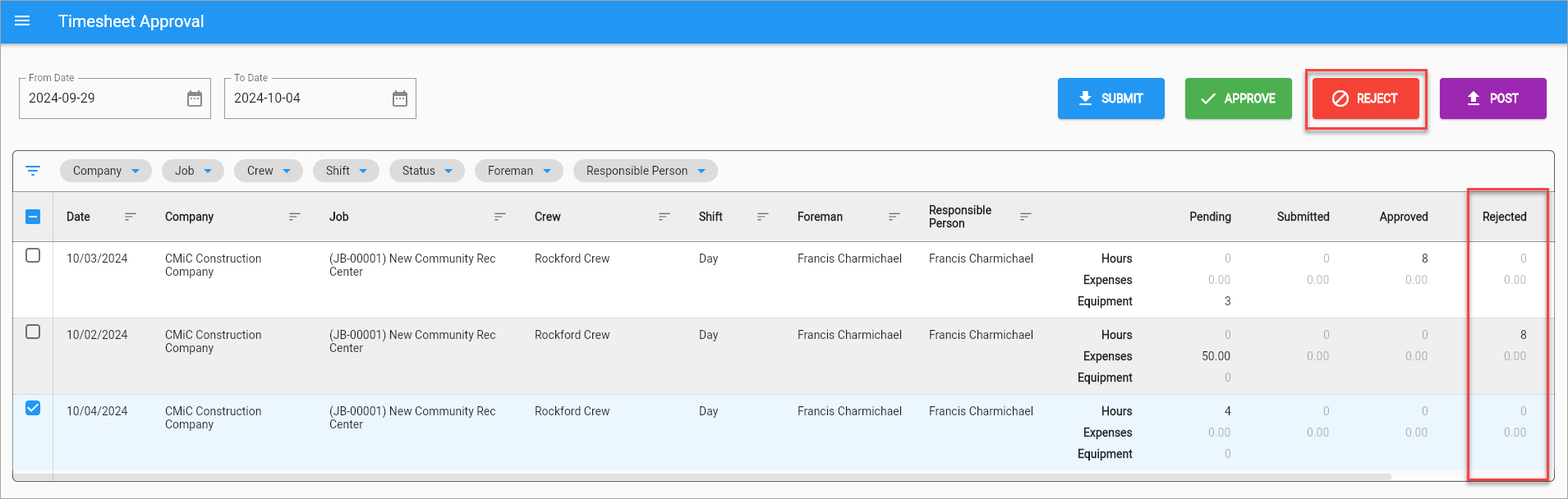Screen dimensions: 1568x499
Task: Toggle the select-all header checkbox
Action: 33,217
